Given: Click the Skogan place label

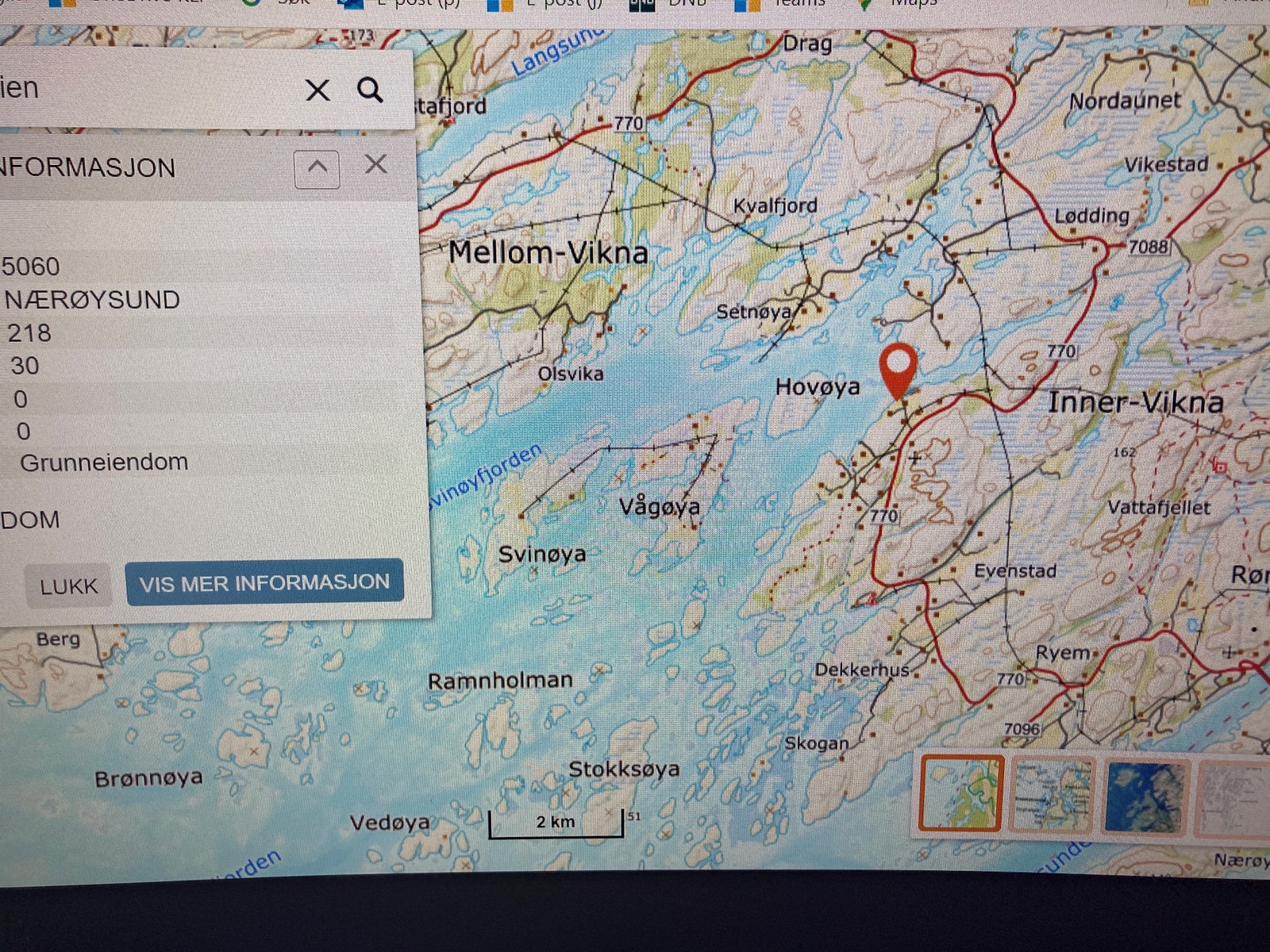Looking at the screenshot, I should tap(817, 744).
